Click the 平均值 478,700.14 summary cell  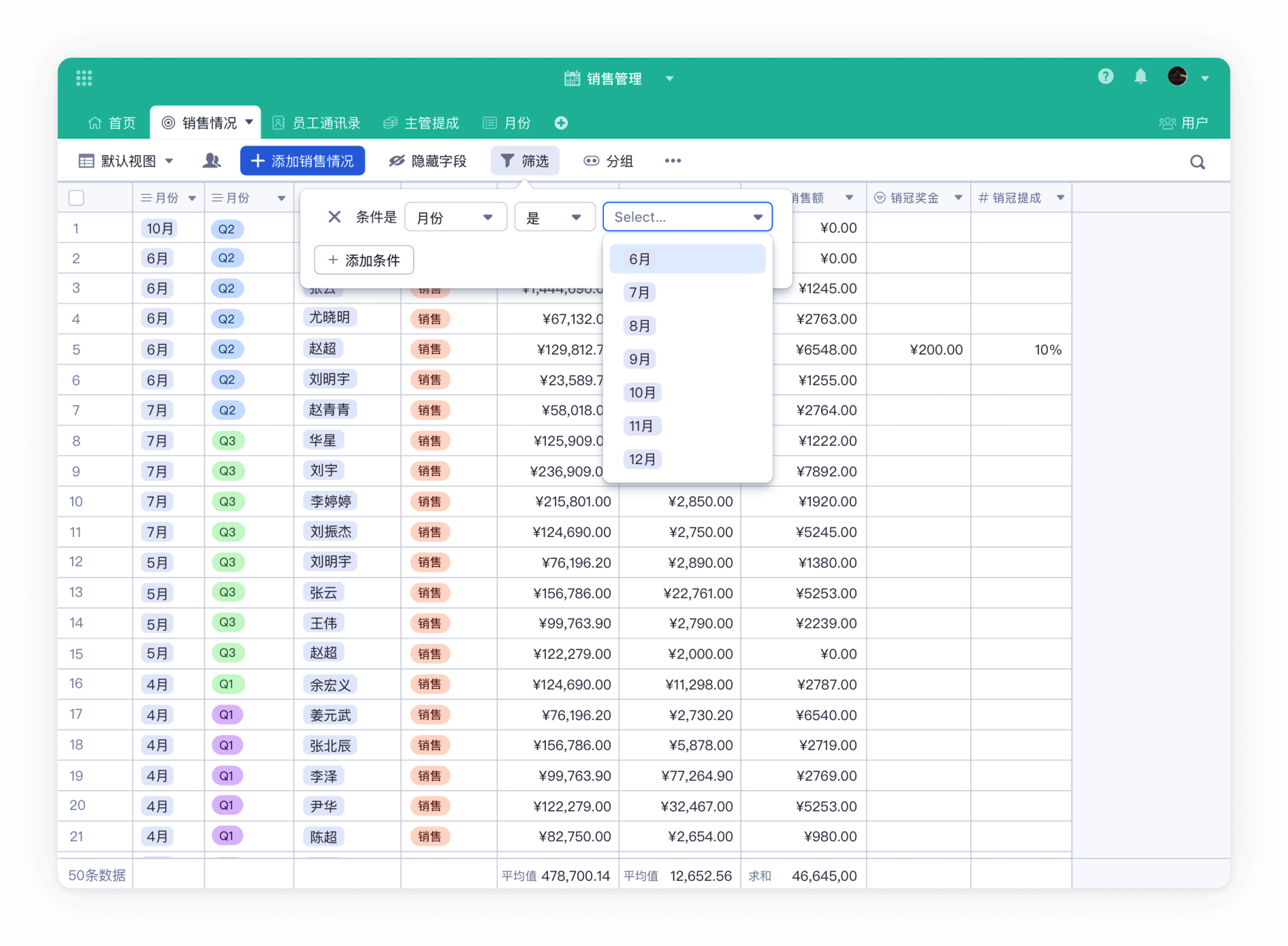pos(558,876)
